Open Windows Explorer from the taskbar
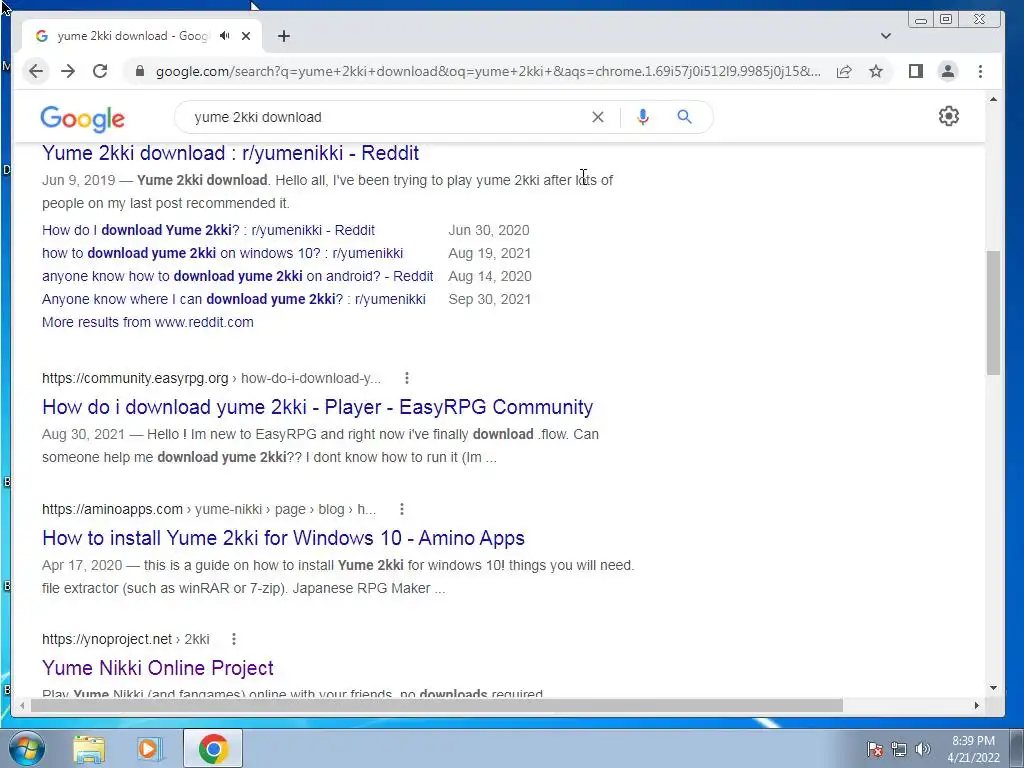1024x768 pixels. pos(89,749)
